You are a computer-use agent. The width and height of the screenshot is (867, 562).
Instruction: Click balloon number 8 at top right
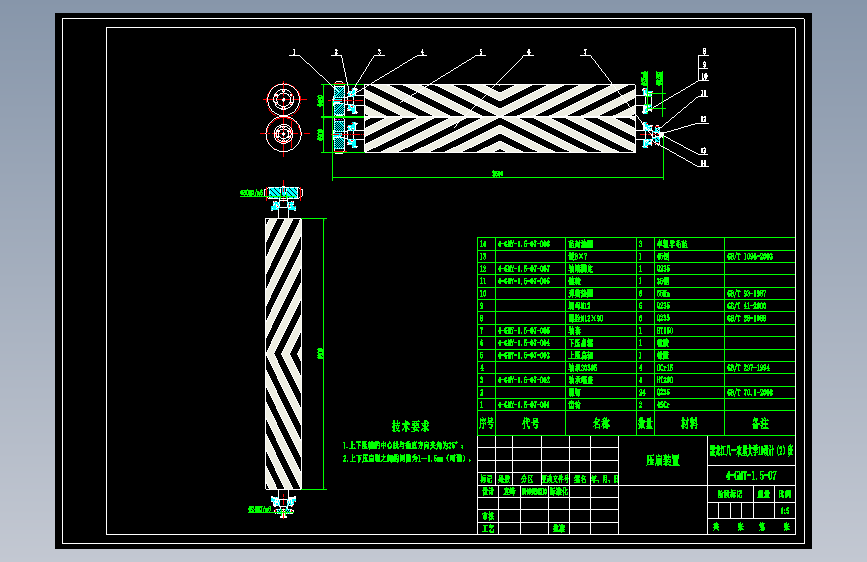pos(704,51)
